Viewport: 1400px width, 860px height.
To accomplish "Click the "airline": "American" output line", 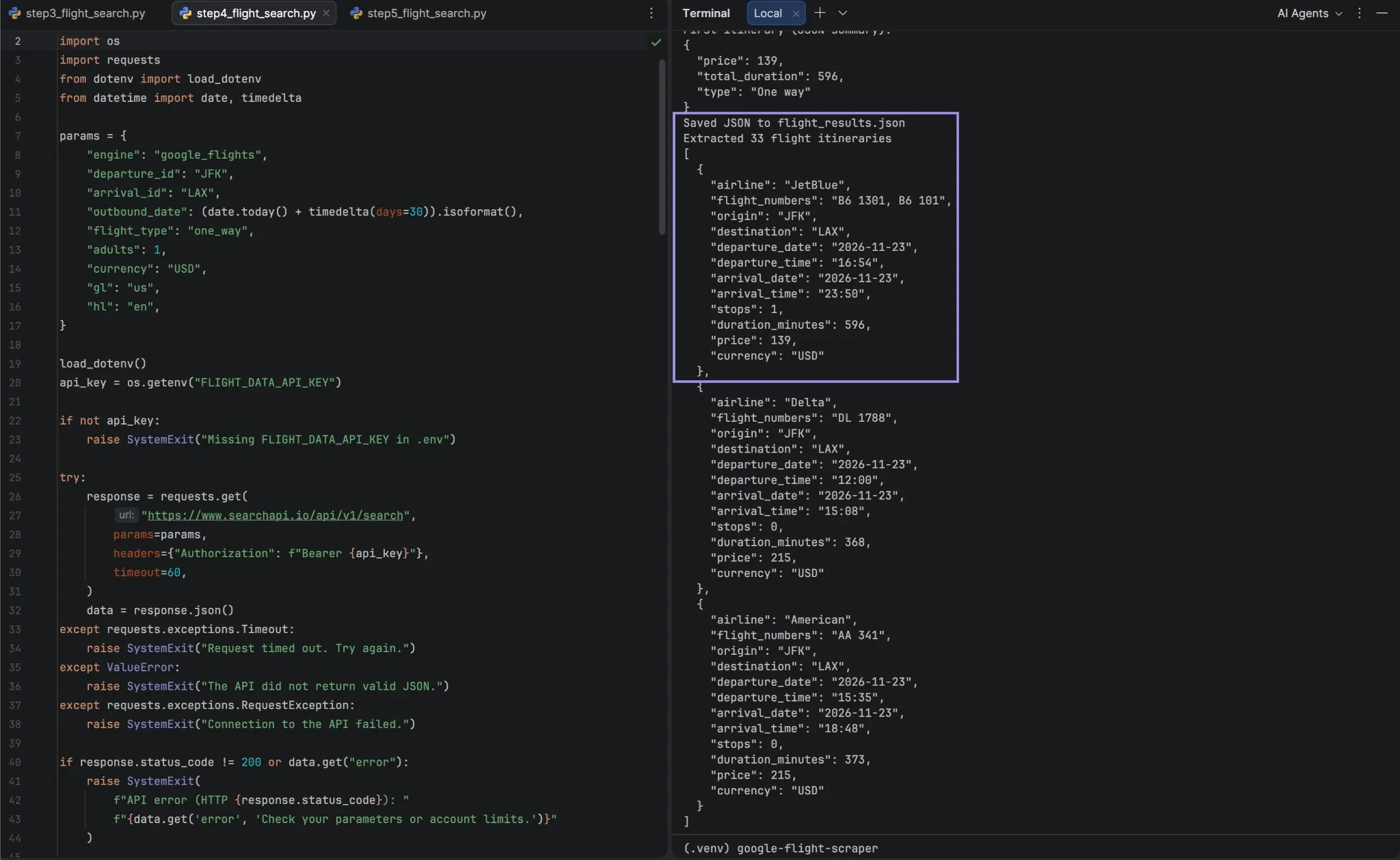I will click(x=783, y=620).
